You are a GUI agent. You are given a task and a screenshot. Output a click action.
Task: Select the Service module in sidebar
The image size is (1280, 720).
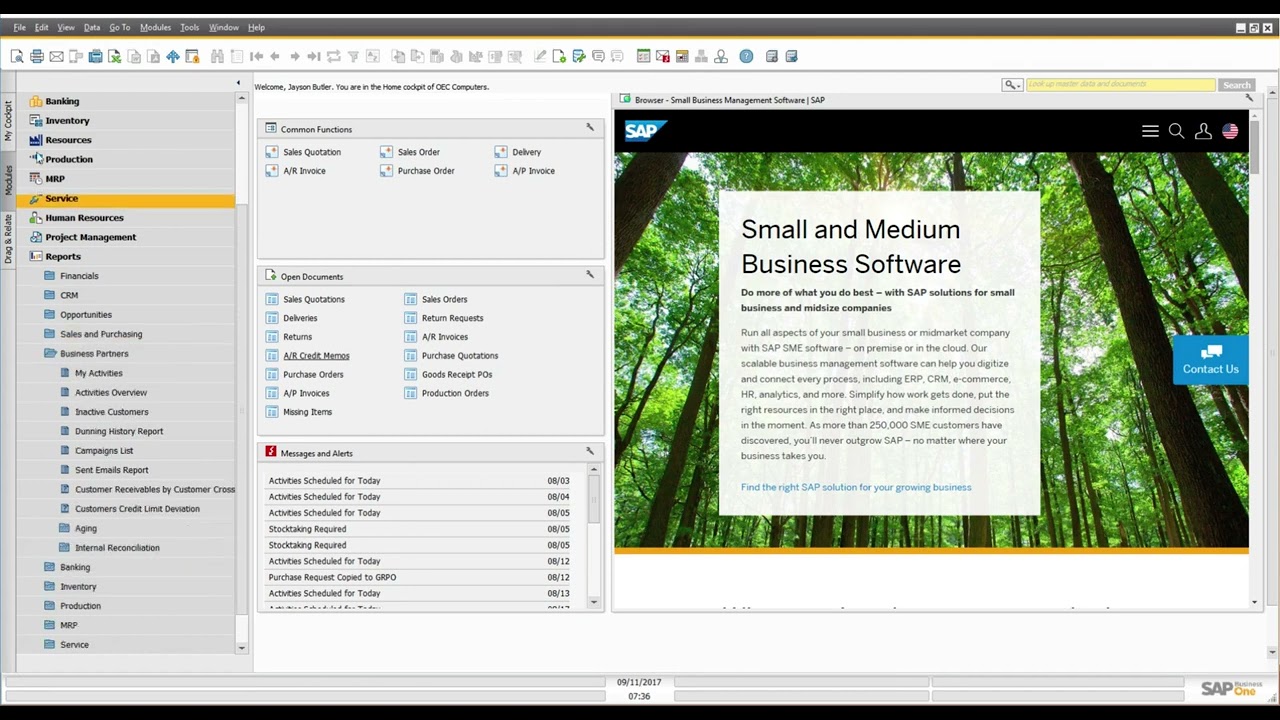coord(125,198)
